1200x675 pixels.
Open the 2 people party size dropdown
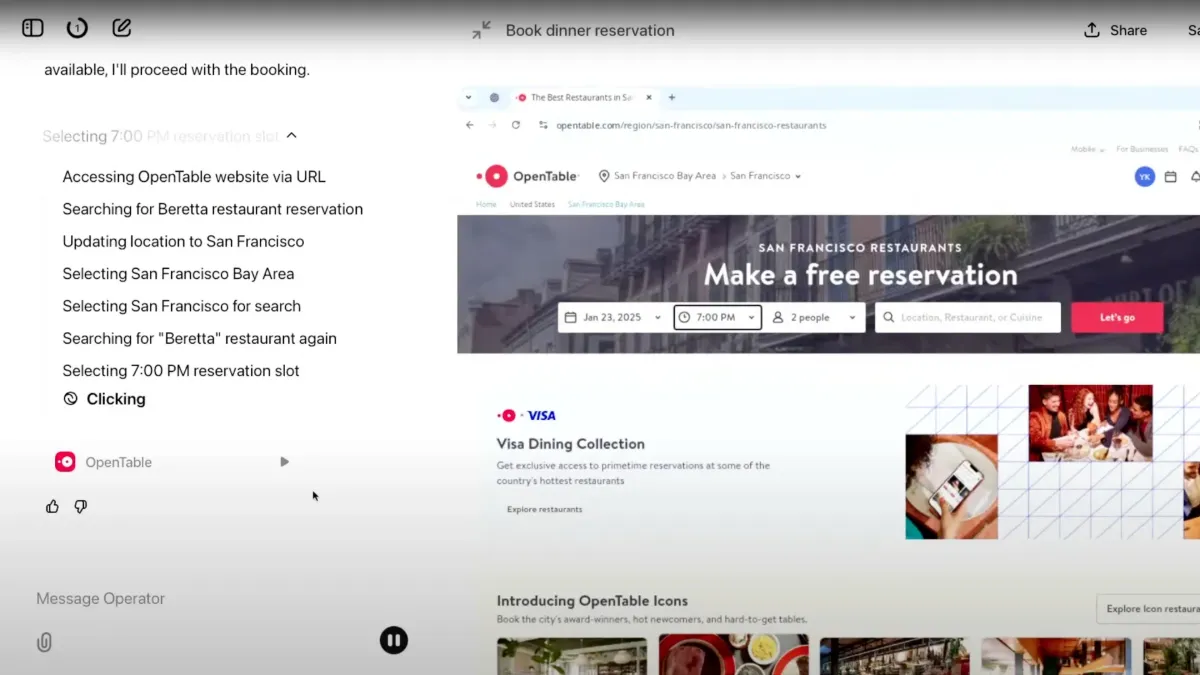point(817,317)
